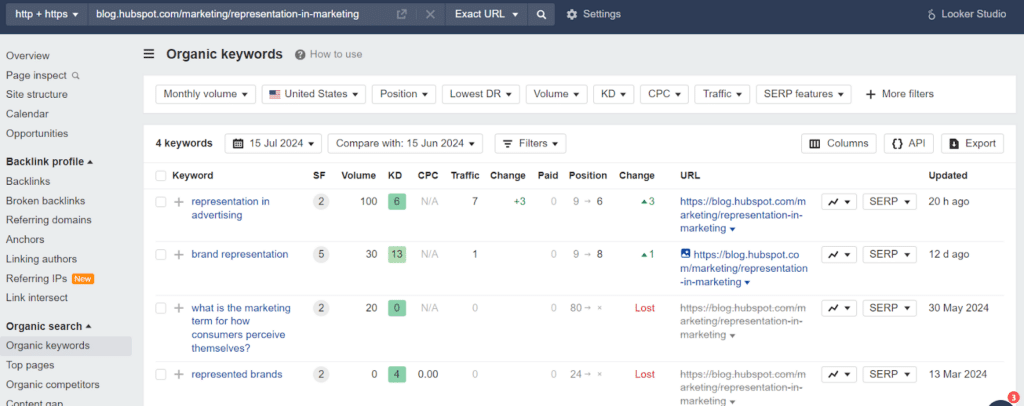The width and height of the screenshot is (1024, 406).
Task: Open SERP dropdown for 'represented brands'
Action: click(x=889, y=375)
